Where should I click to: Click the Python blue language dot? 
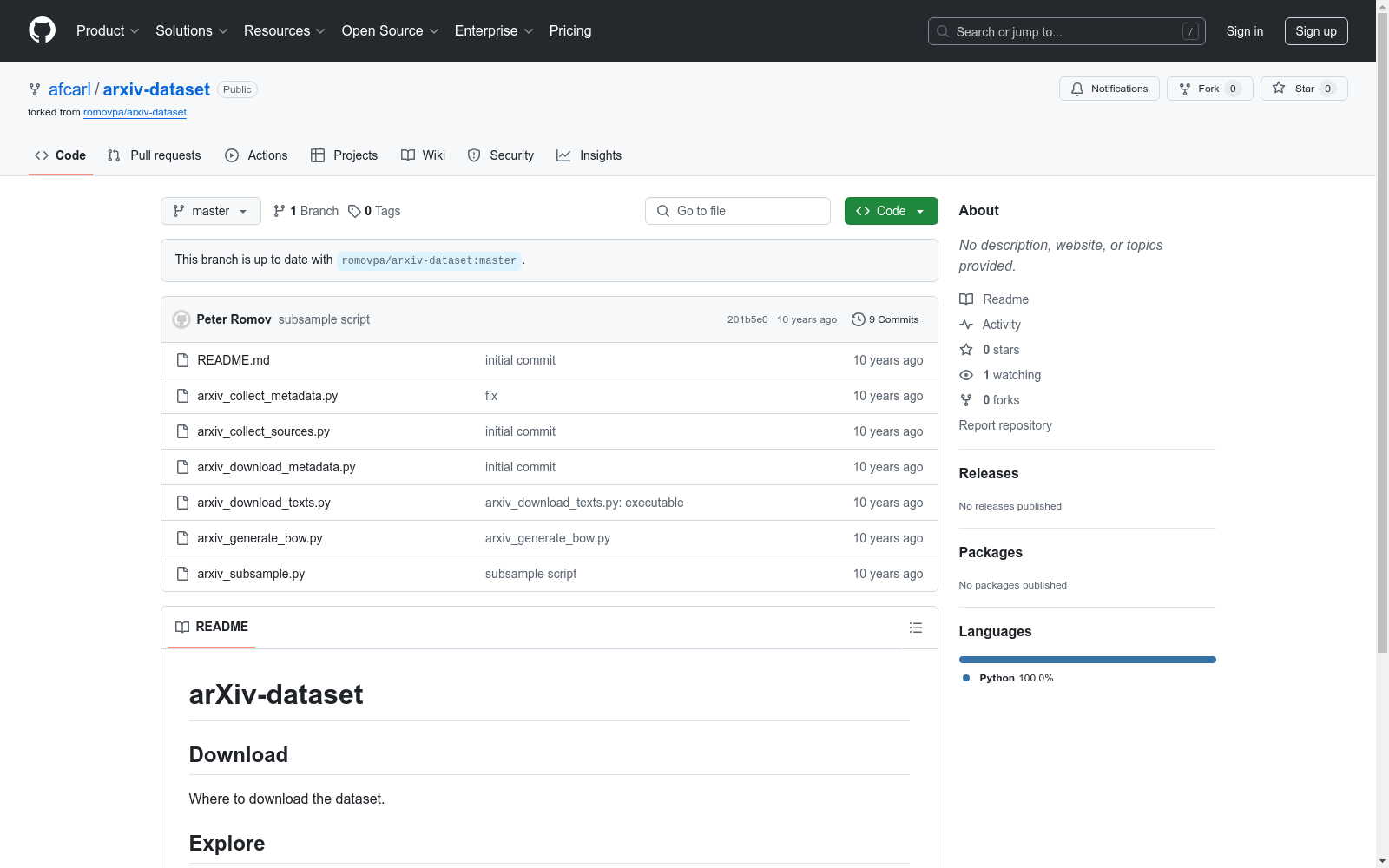point(966,678)
